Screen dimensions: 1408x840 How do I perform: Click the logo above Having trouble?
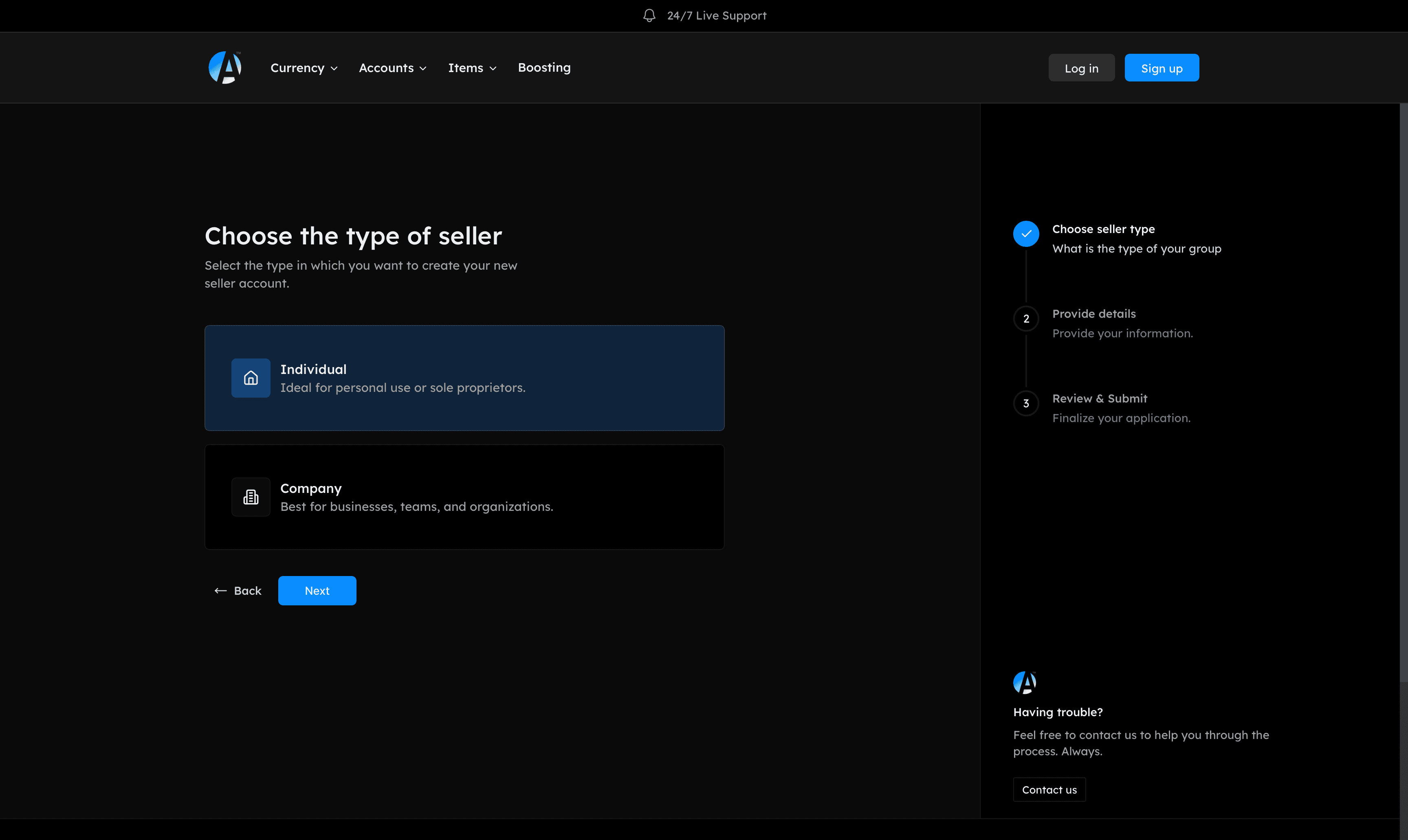1024,682
